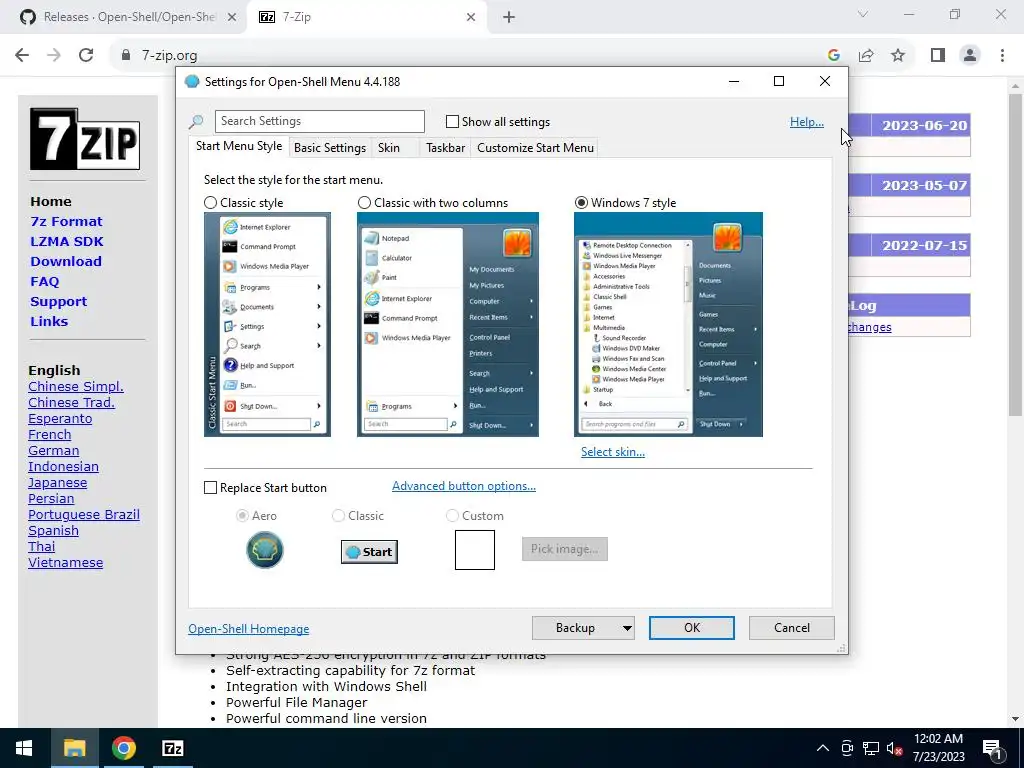1024x768 pixels.
Task: Open the Help link
Action: (x=807, y=121)
